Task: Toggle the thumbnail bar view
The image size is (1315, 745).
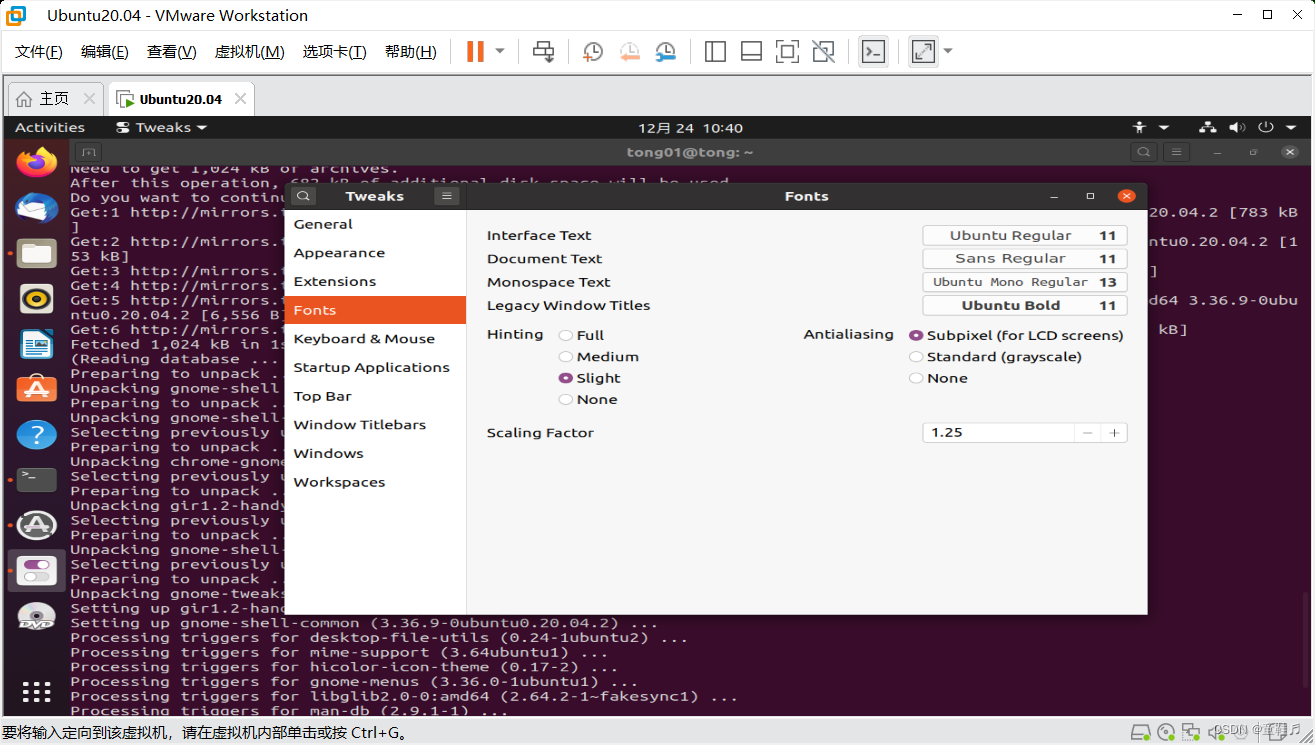Action: pos(751,51)
